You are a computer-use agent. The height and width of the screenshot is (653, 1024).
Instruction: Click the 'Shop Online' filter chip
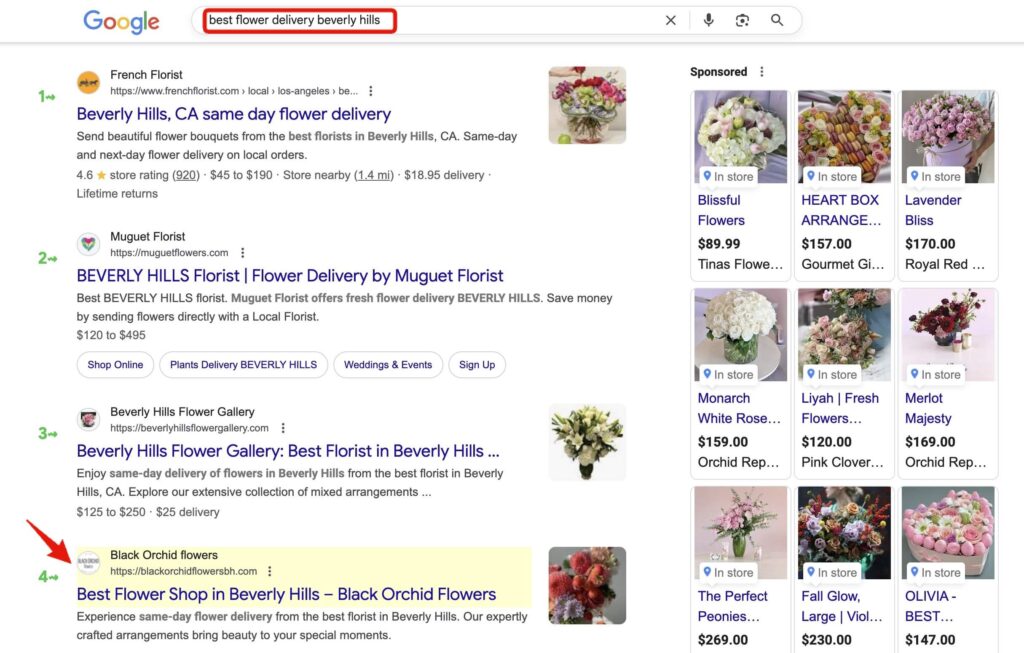(x=114, y=364)
